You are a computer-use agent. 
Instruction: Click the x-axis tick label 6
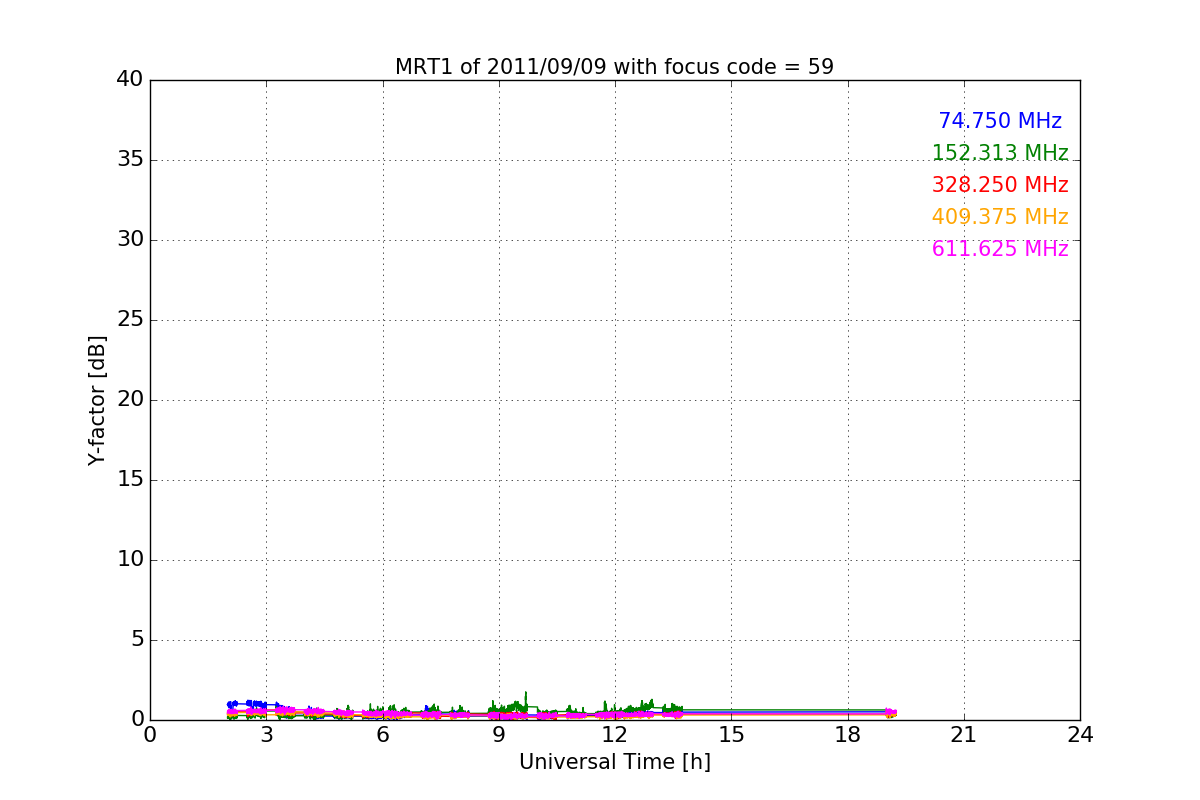(x=383, y=735)
